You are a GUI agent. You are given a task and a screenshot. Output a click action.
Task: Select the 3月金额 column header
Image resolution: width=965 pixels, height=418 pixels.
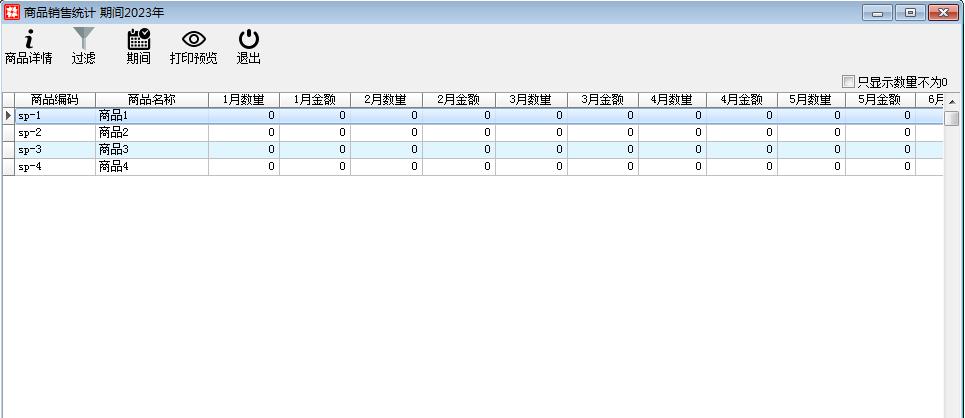tap(602, 100)
